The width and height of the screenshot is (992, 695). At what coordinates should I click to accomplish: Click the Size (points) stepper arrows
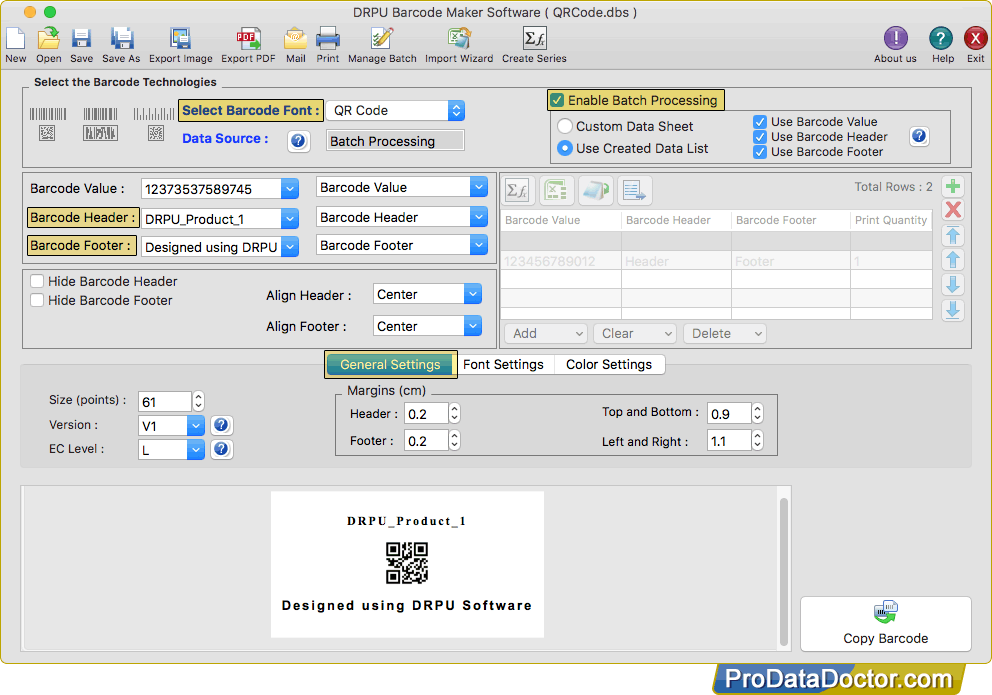199,401
